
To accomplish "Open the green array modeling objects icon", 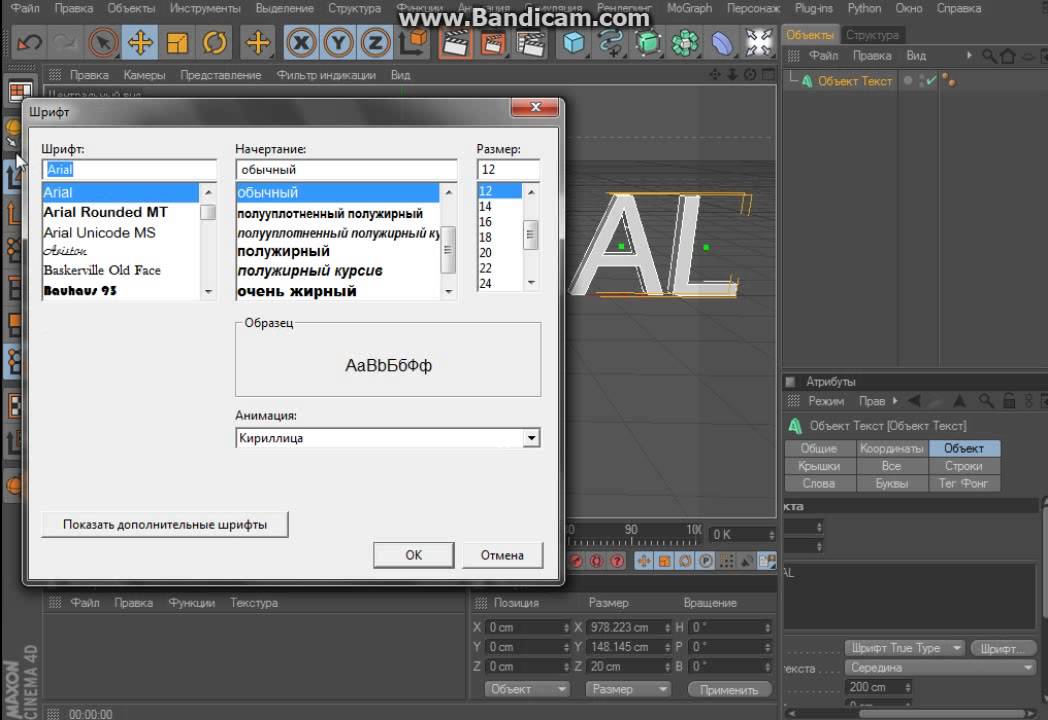I will pyautogui.click(x=684, y=43).
